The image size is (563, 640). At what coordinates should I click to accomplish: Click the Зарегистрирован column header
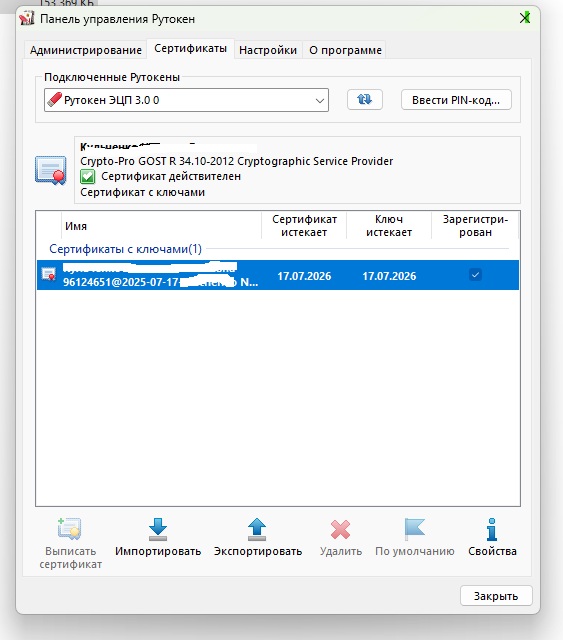(x=475, y=226)
